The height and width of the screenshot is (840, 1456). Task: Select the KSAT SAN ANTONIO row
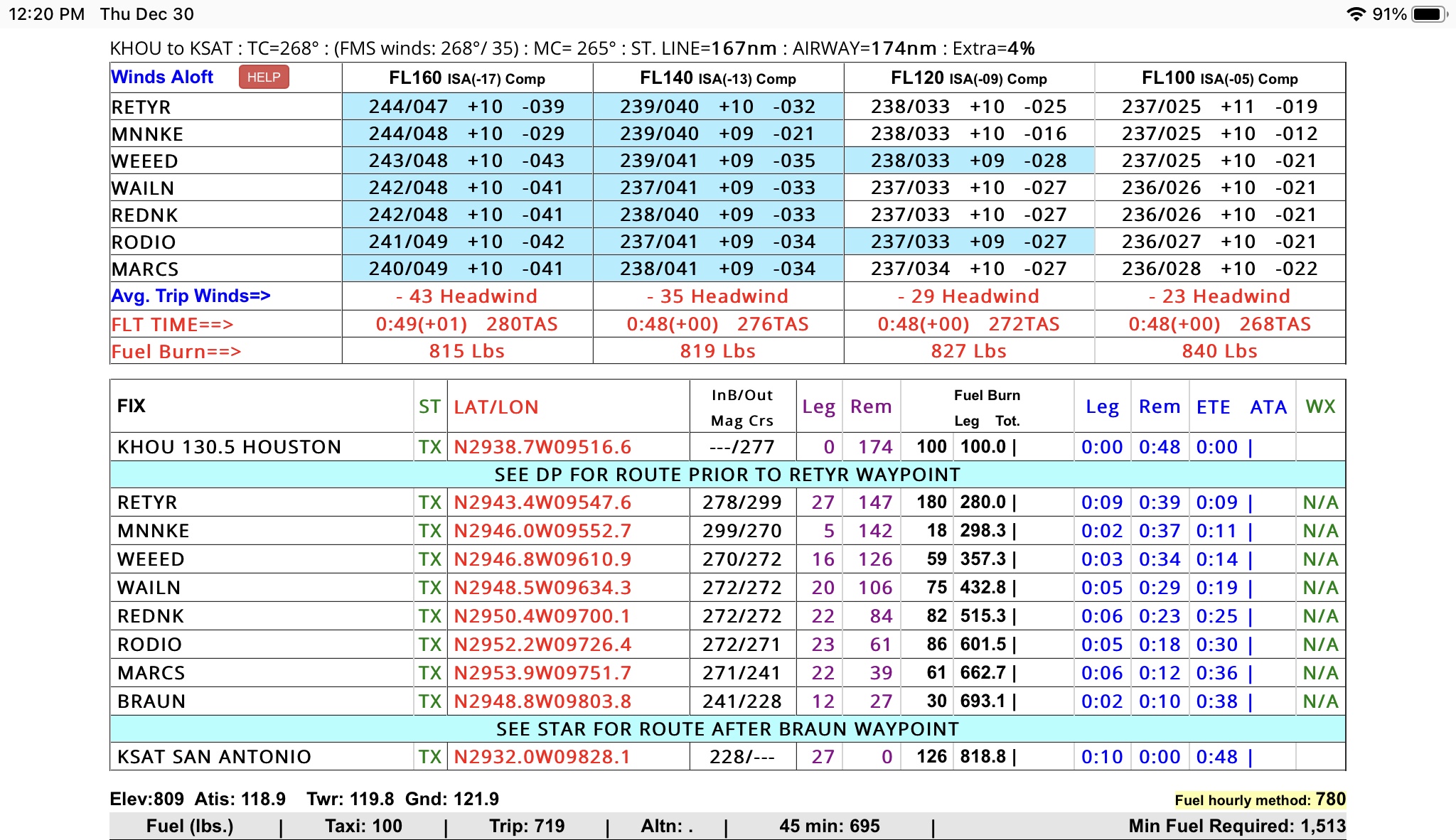pos(727,756)
